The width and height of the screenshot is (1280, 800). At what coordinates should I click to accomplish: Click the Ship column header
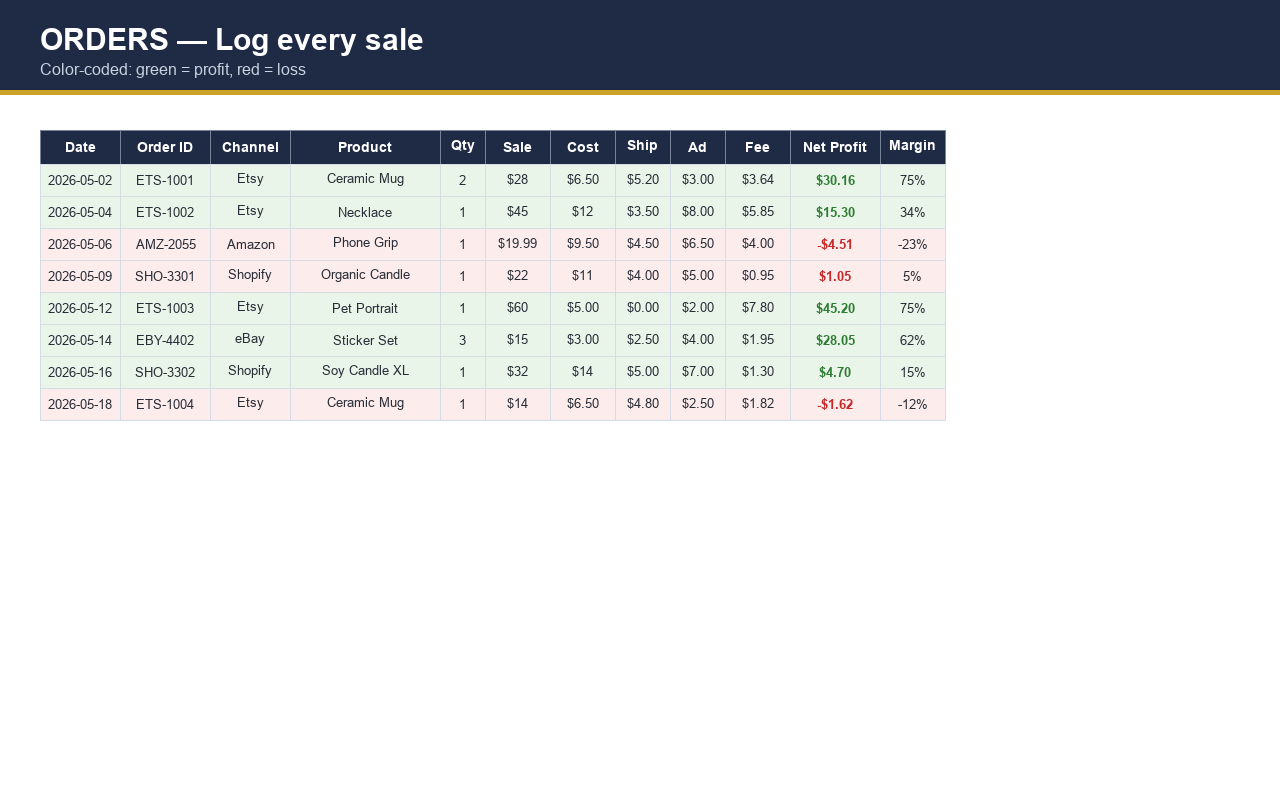click(x=643, y=147)
